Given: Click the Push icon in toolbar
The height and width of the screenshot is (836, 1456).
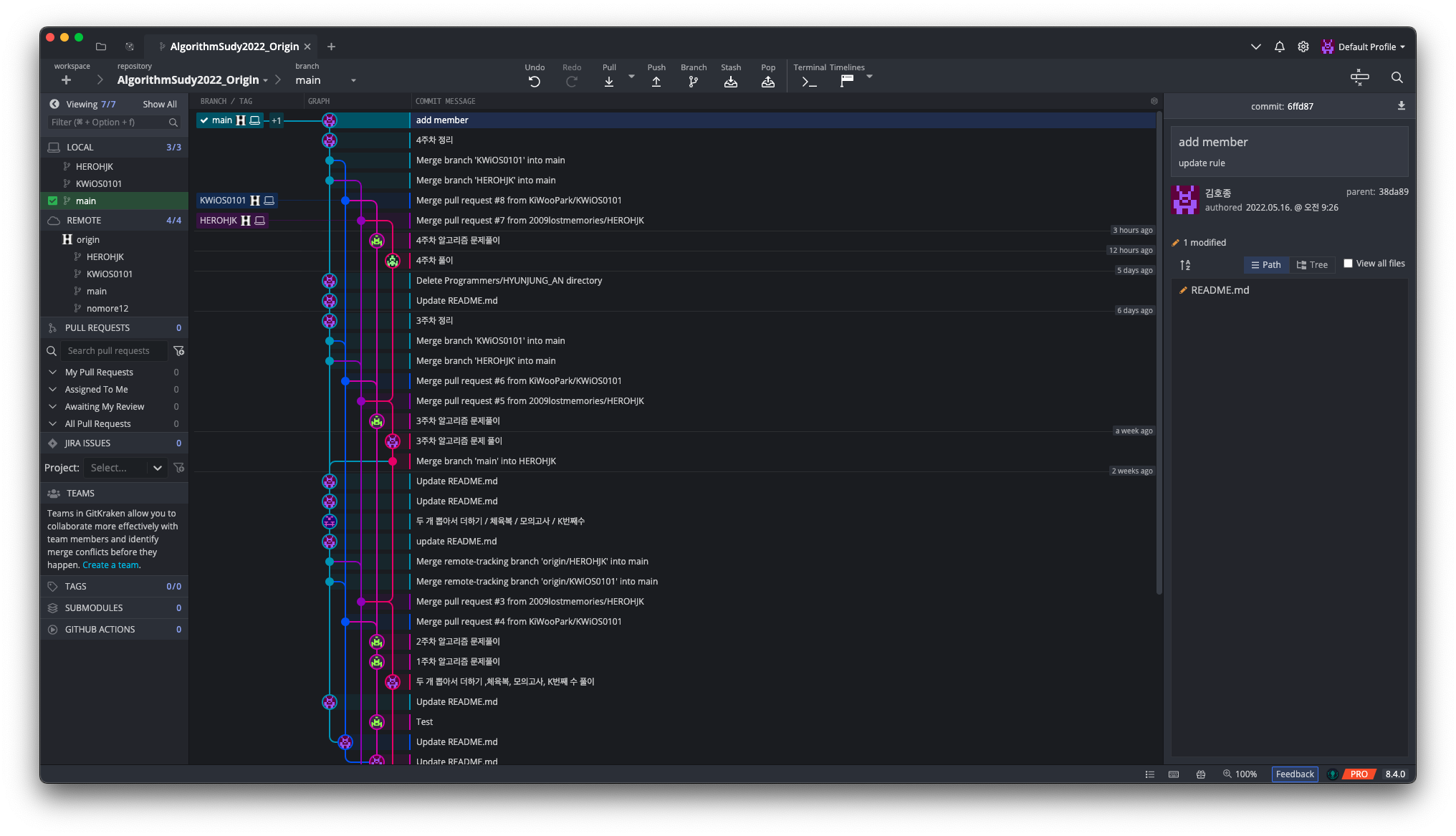Looking at the screenshot, I should 656,82.
